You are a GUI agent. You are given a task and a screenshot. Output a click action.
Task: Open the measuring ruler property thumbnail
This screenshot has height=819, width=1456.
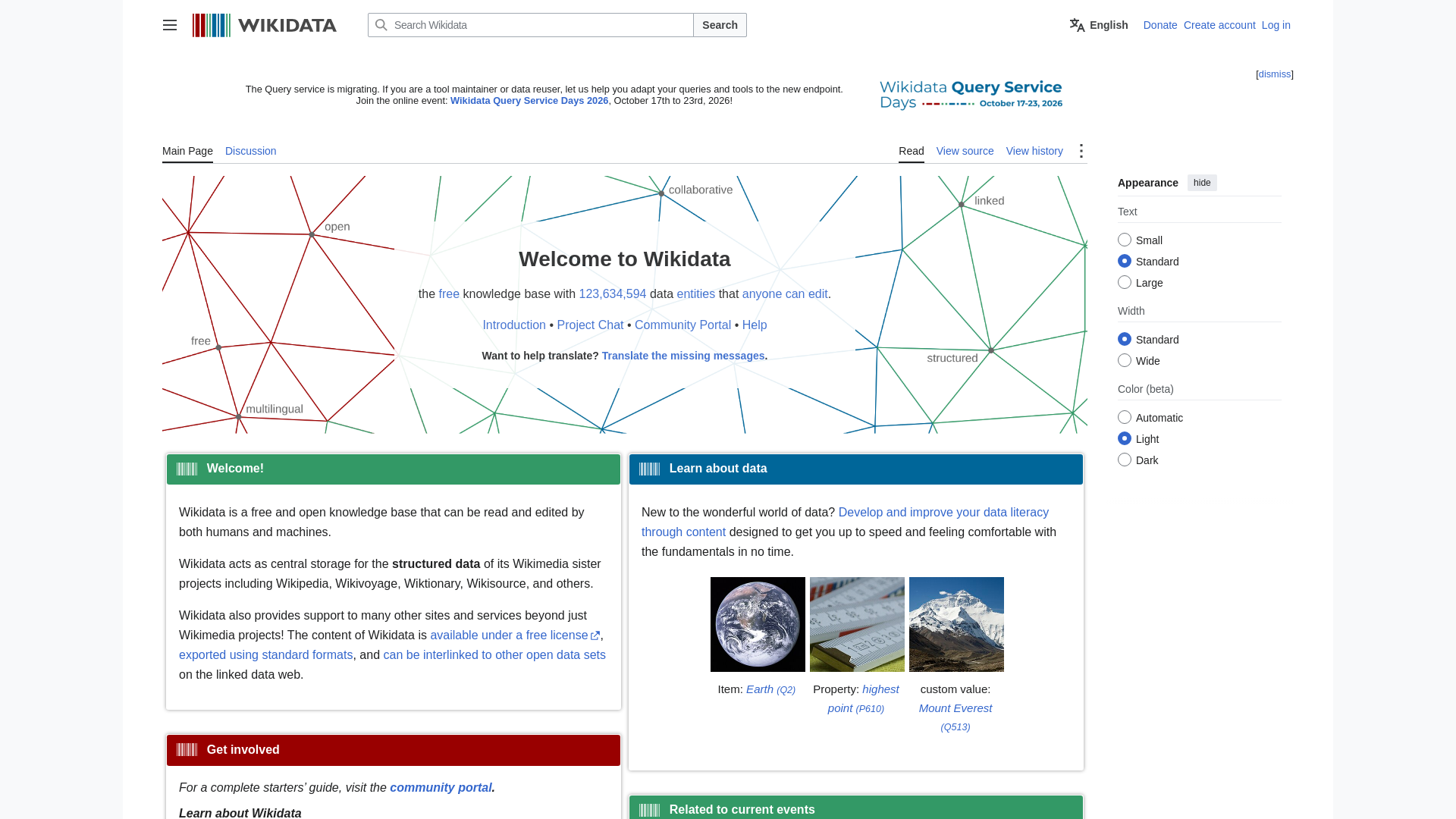(857, 624)
